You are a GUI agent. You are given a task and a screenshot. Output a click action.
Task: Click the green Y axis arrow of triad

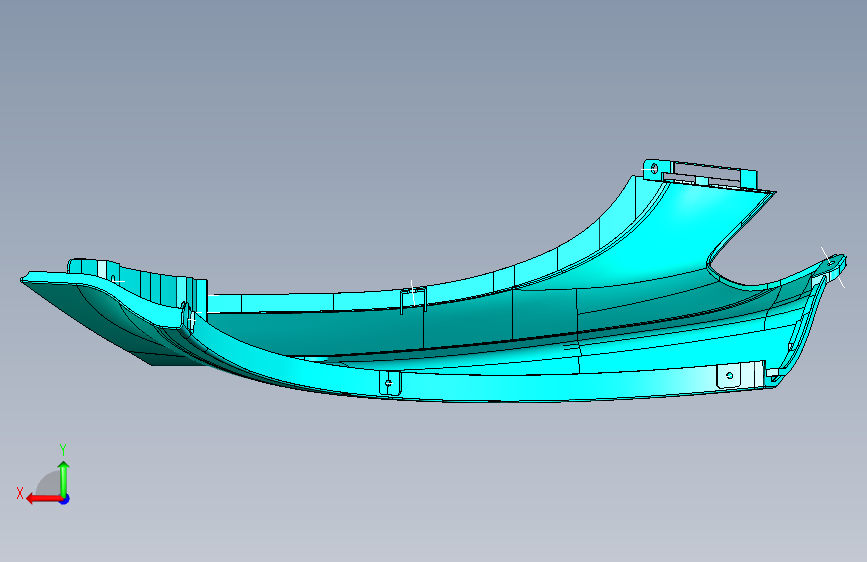pyautogui.click(x=64, y=479)
